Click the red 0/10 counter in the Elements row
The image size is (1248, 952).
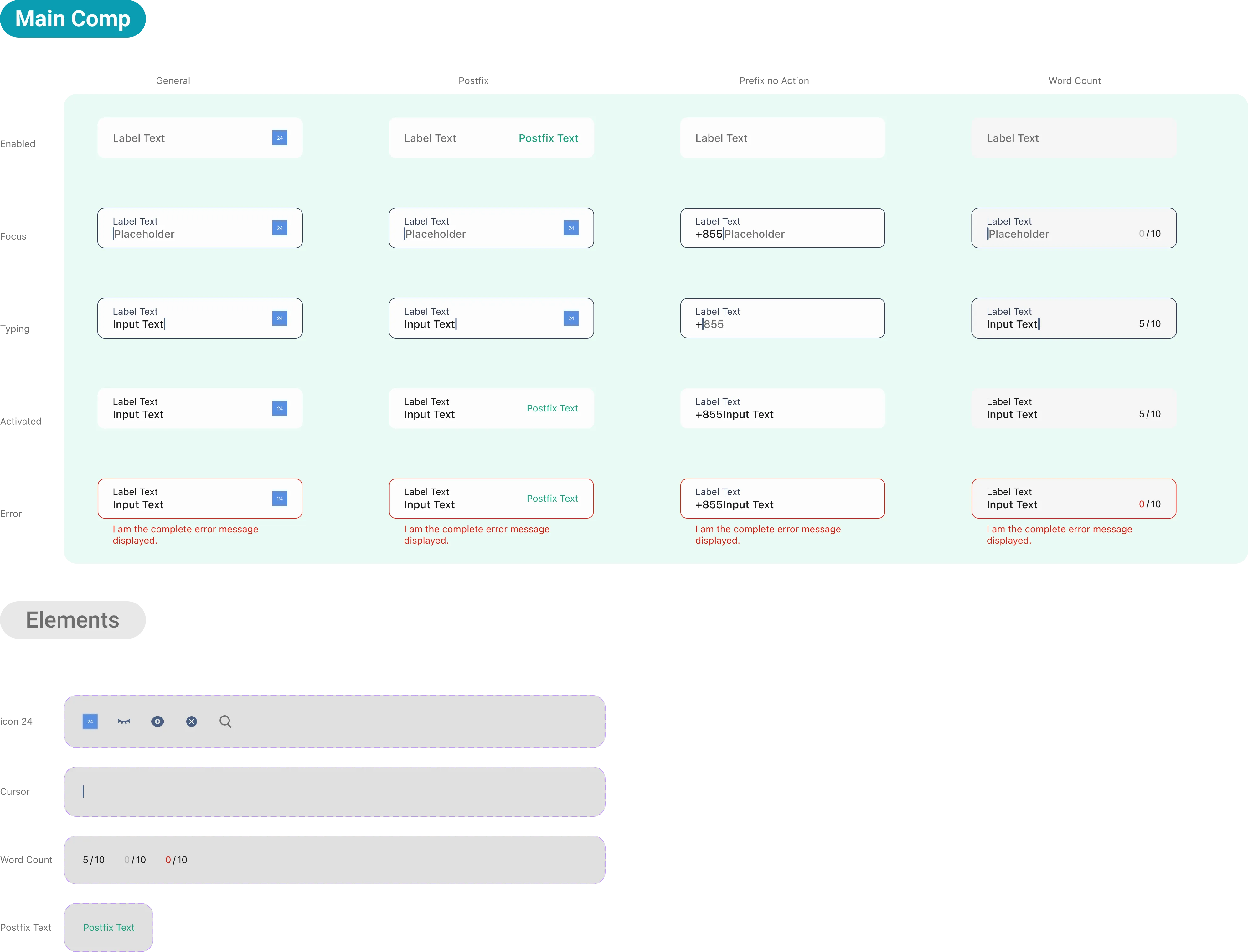(176, 860)
